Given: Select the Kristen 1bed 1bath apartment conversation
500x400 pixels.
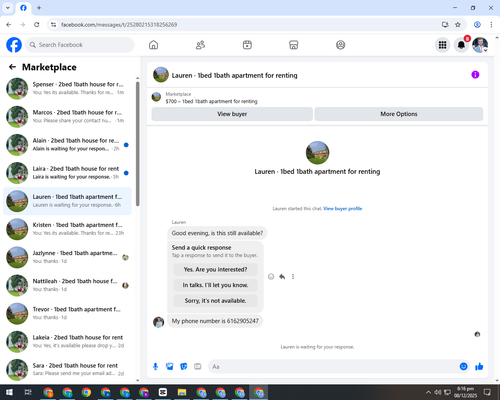Looking at the screenshot, I should click(67, 229).
